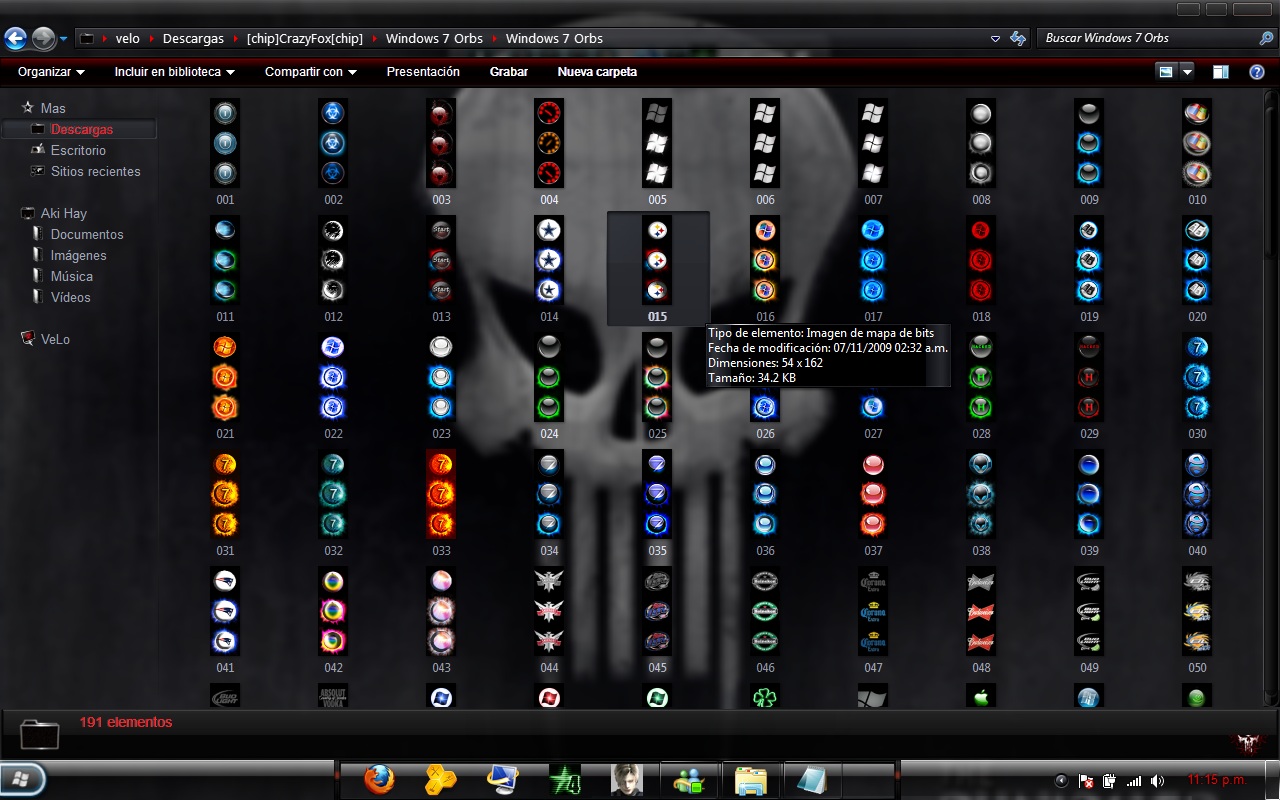Select the green ring orb image 024
The height and width of the screenshot is (800, 1280).
[x=549, y=377]
